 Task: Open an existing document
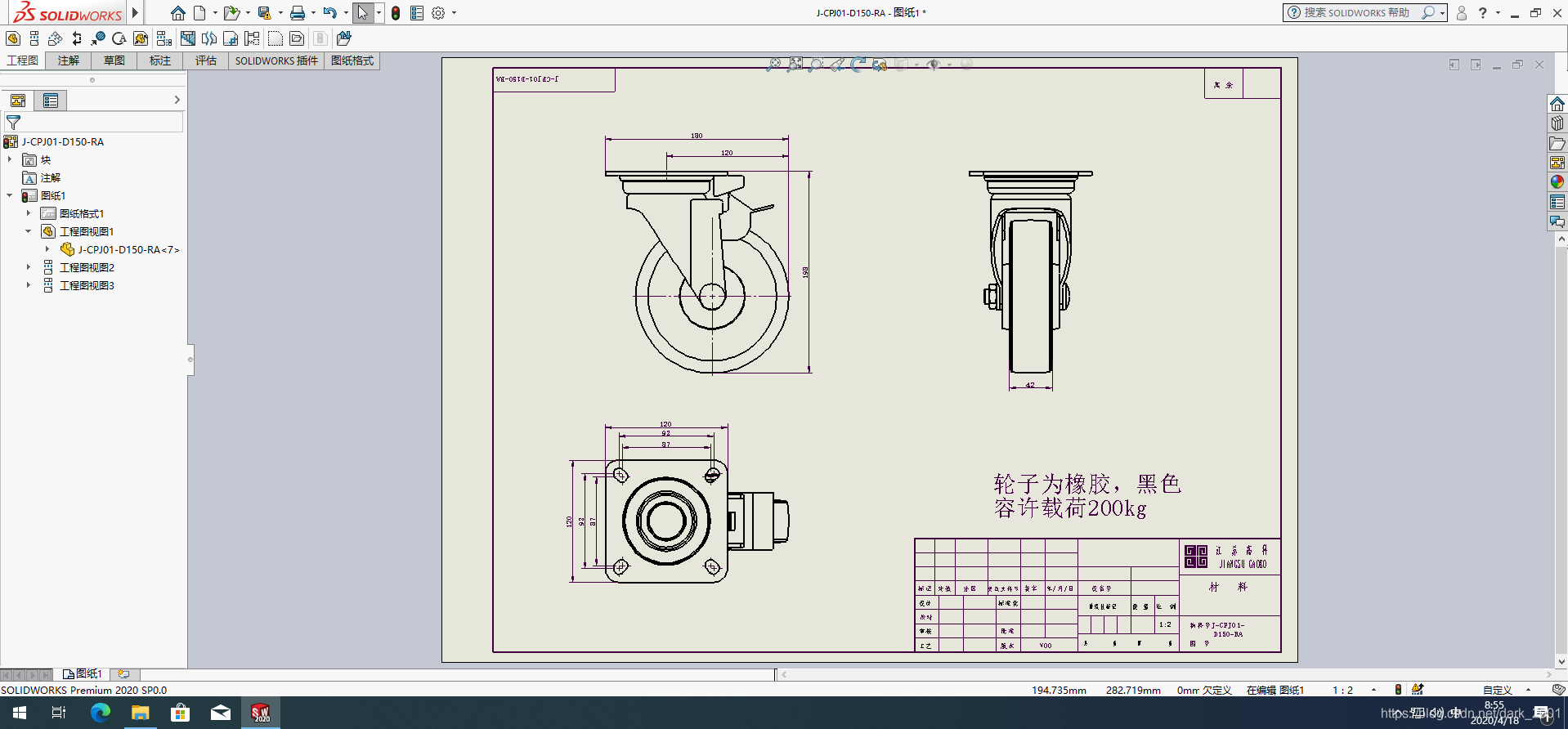231,13
